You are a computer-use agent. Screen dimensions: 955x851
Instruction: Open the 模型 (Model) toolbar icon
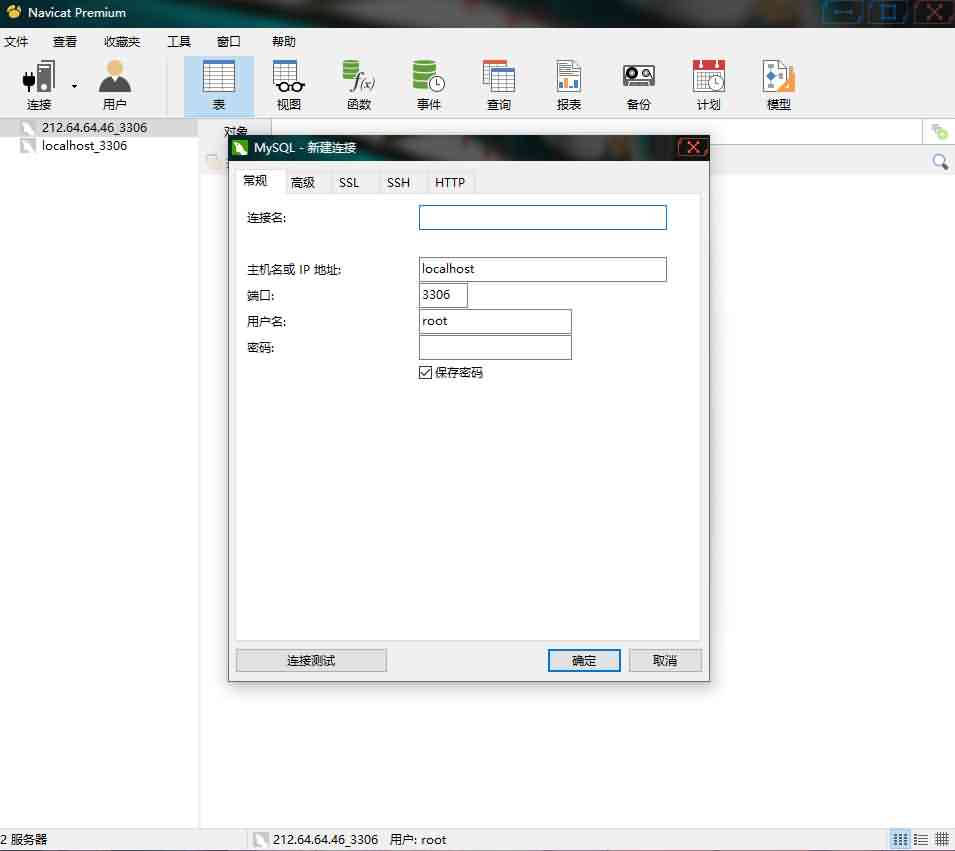point(778,85)
